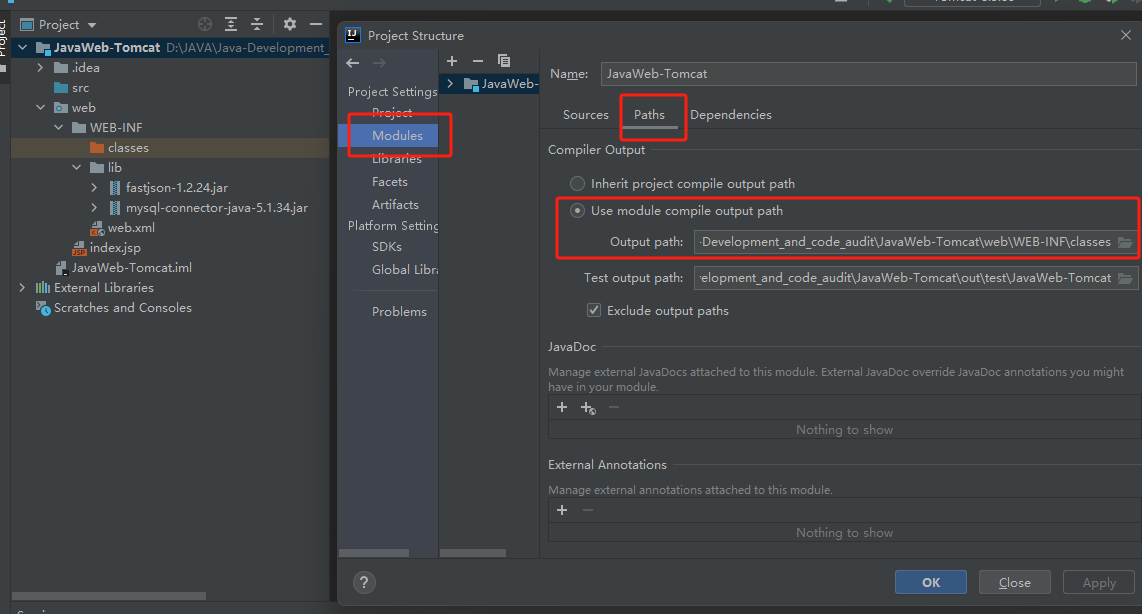Click the locate/select opened file icon in Project panel

[205, 24]
